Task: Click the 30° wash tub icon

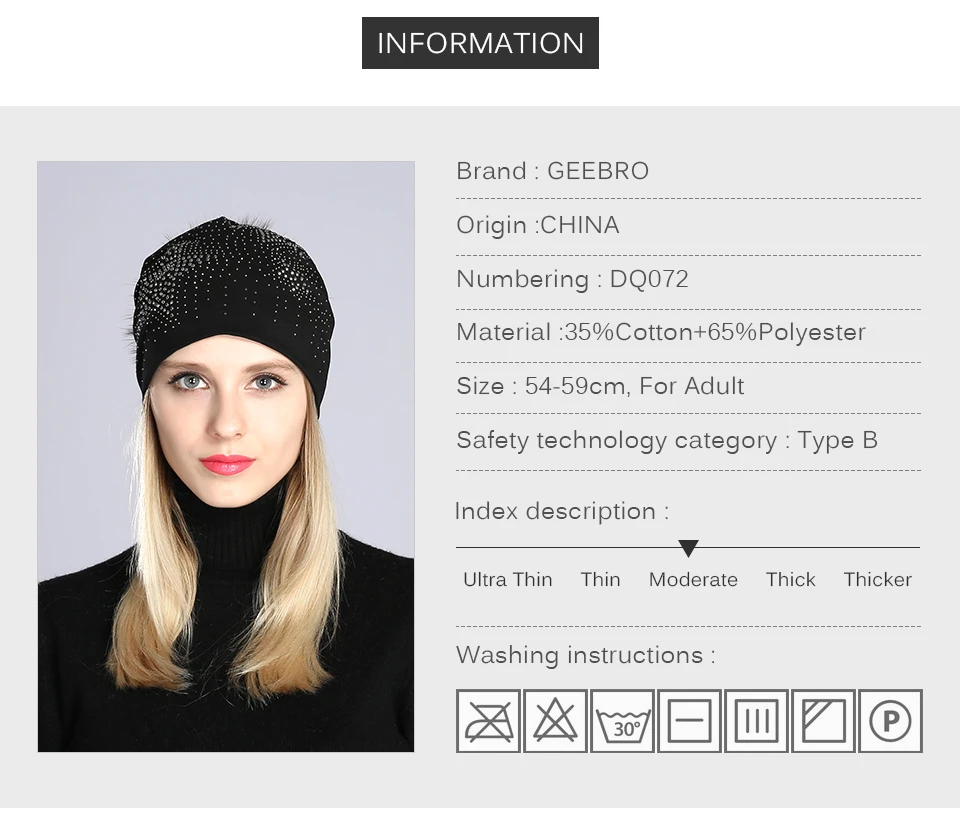Action: point(623,721)
